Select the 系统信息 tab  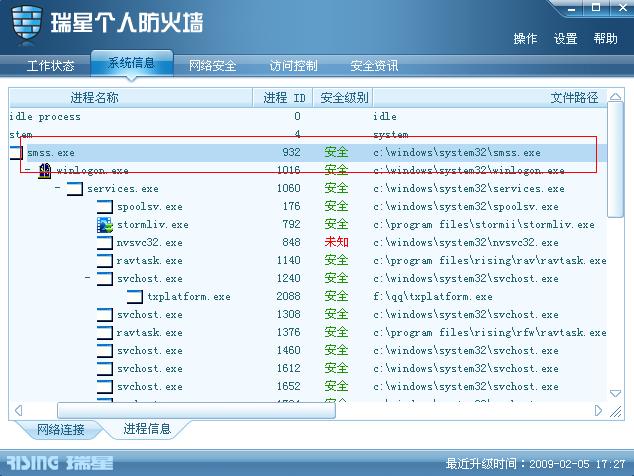(x=132, y=63)
